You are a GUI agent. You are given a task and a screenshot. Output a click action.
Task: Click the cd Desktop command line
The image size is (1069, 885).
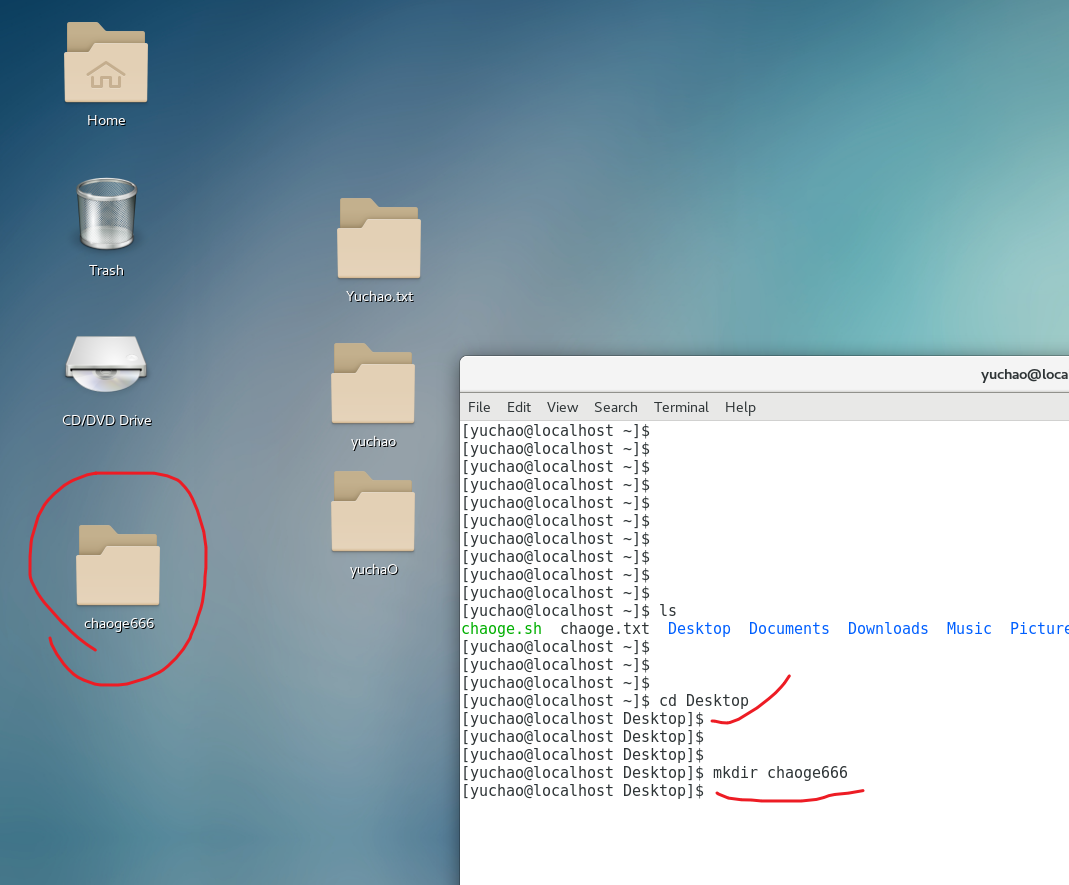click(703, 701)
